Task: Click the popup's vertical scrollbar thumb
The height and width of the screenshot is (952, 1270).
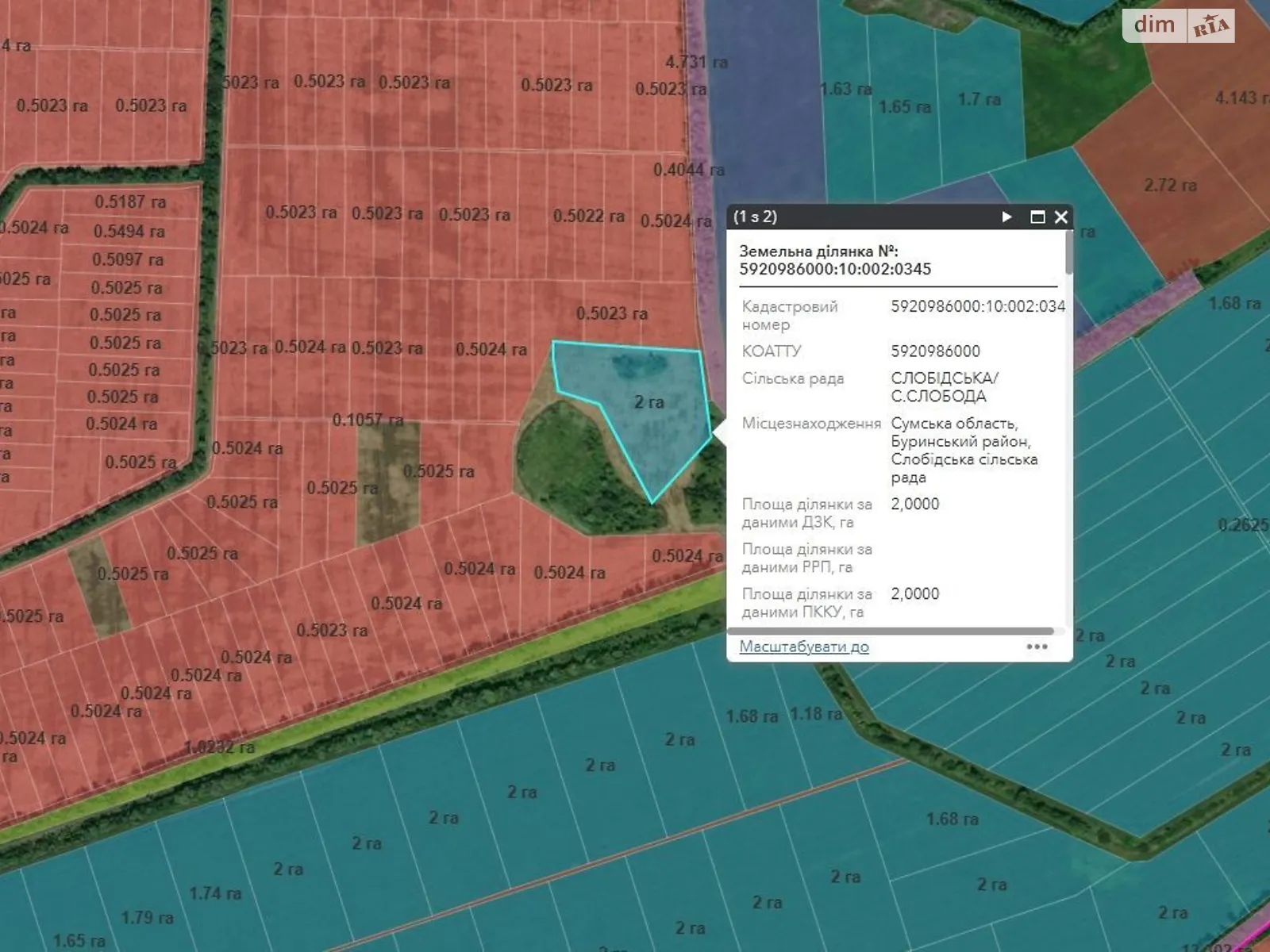Action: [x=1068, y=252]
